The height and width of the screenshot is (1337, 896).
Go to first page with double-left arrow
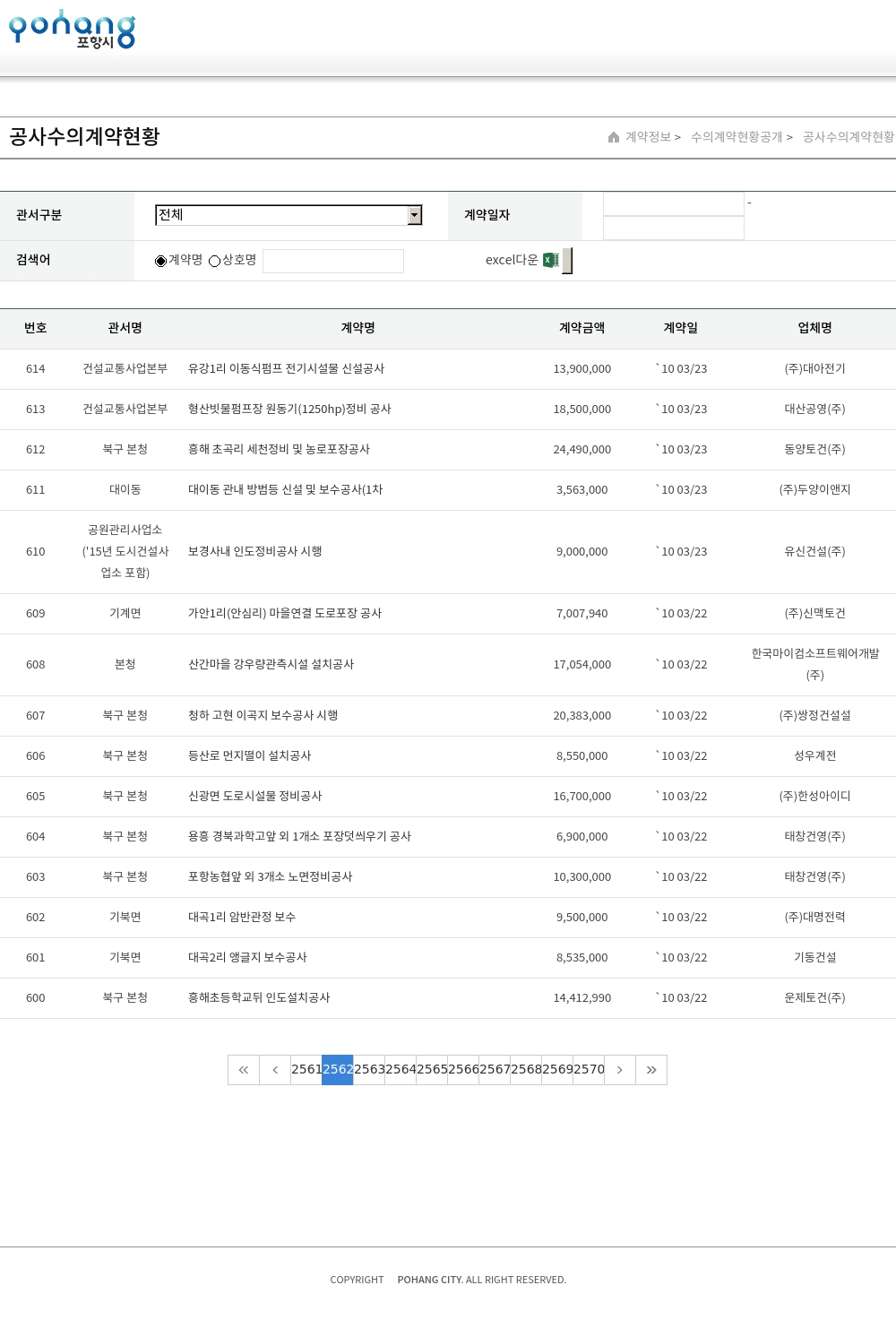point(244,1070)
